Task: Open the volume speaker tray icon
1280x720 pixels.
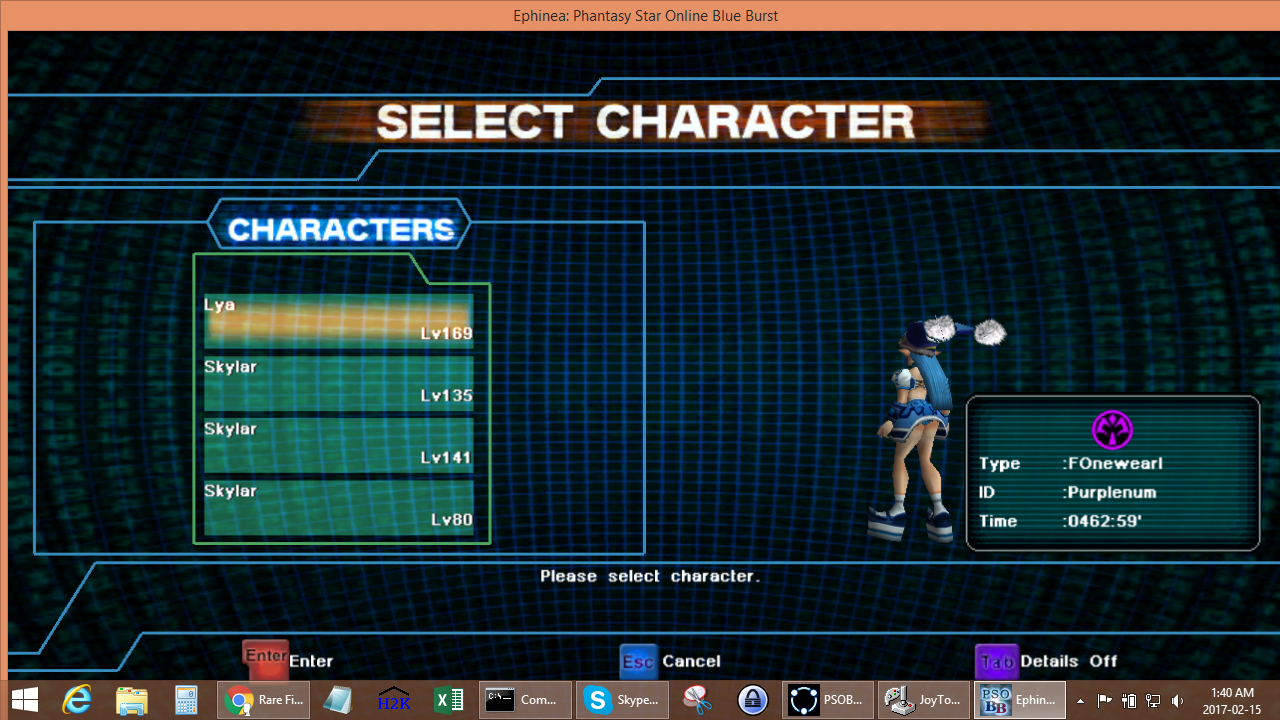Action: click(1178, 701)
